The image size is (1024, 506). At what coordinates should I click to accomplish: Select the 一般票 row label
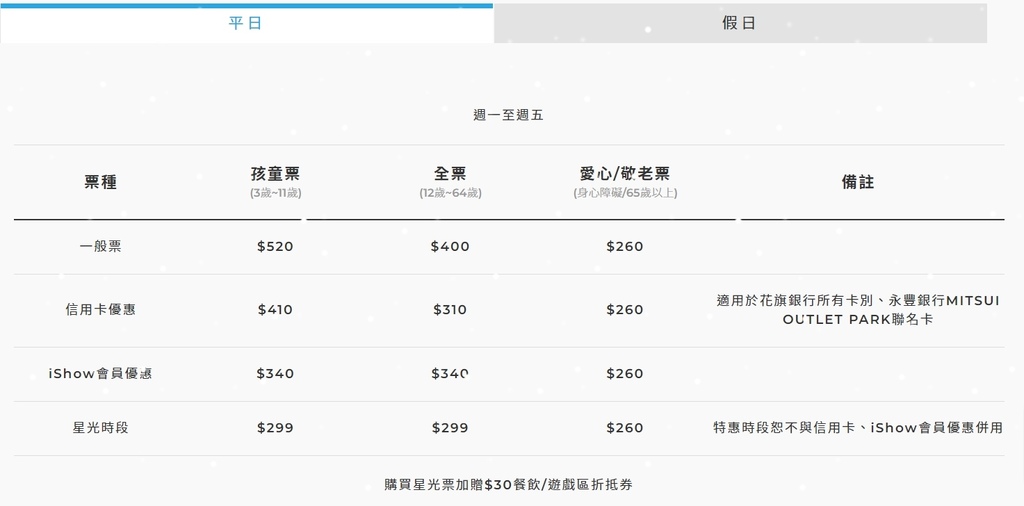pos(100,246)
